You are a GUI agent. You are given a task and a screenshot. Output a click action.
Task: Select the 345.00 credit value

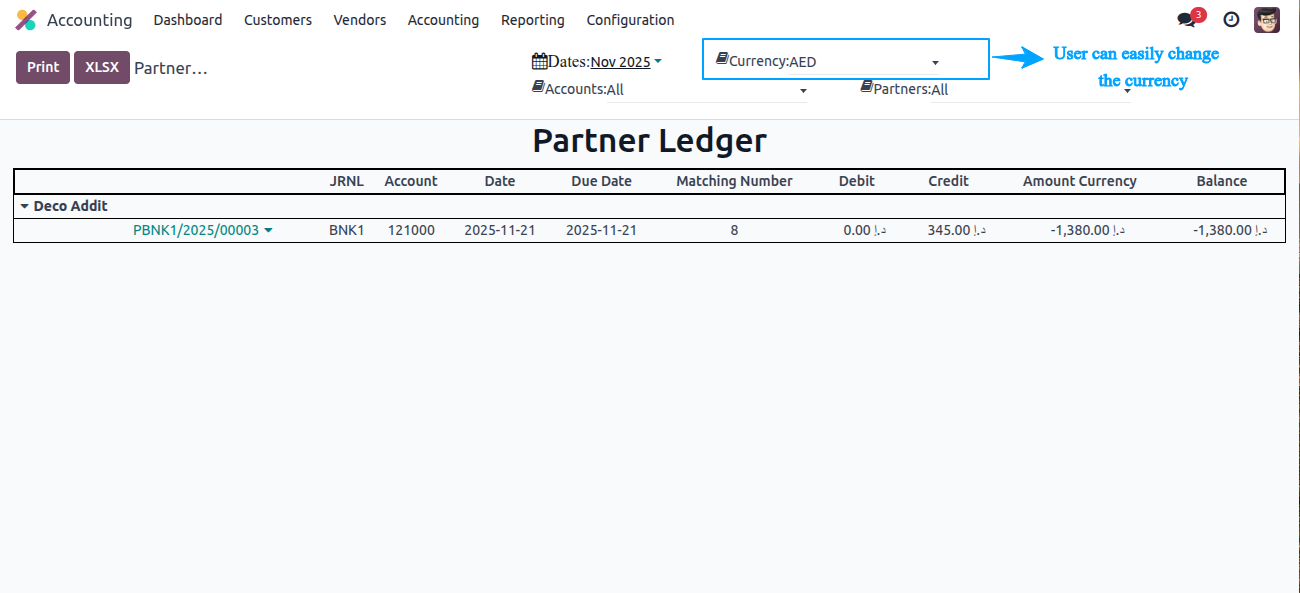pos(957,230)
